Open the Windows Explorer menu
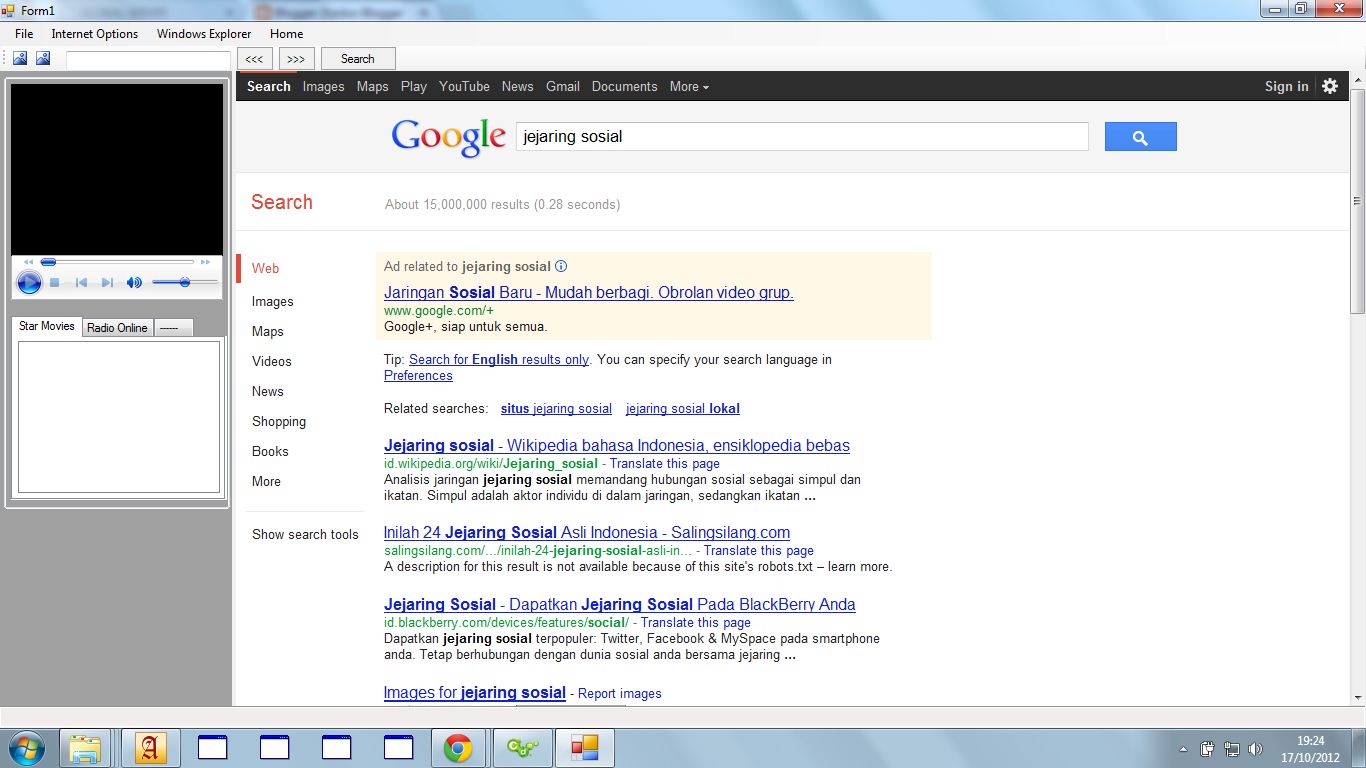 point(204,34)
